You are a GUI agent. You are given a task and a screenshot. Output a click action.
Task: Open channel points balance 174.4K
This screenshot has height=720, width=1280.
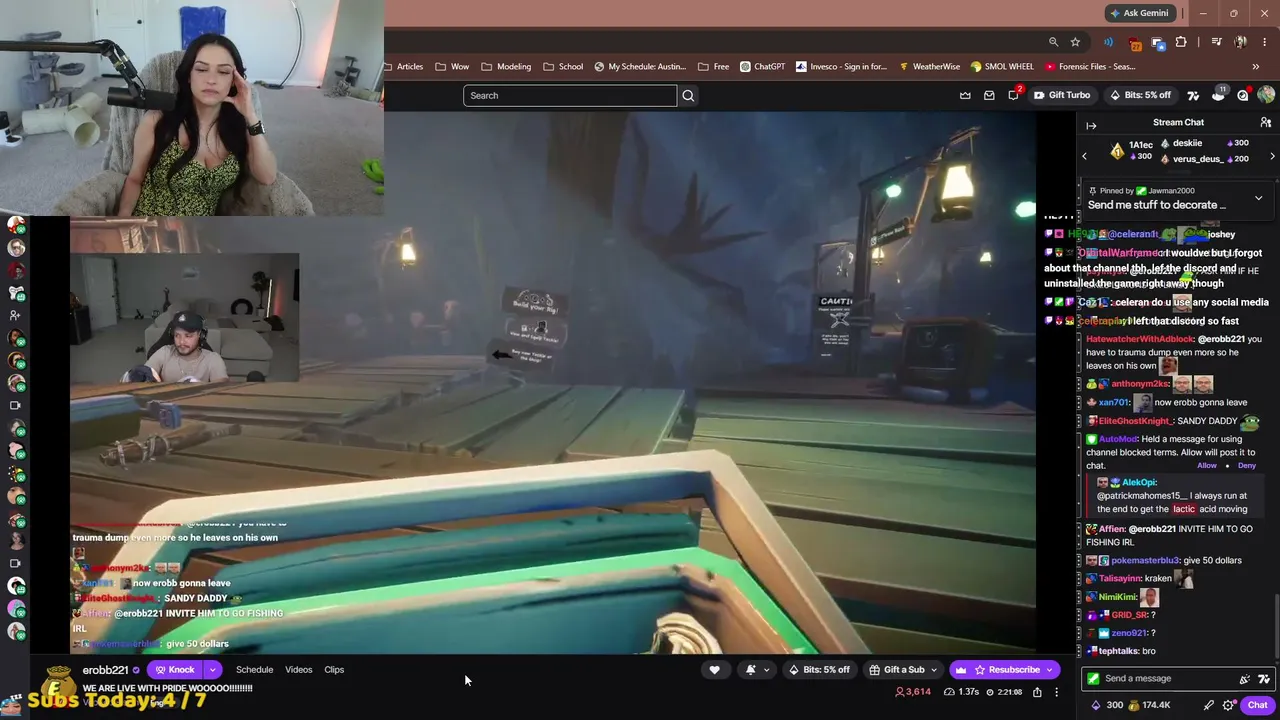tap(1150, 705)
